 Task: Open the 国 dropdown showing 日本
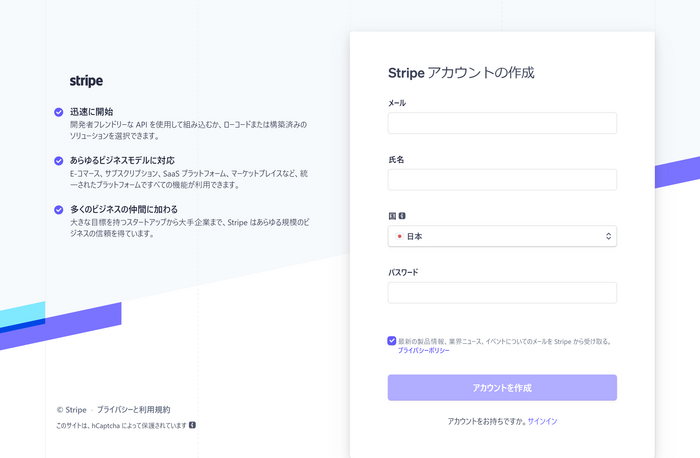click(x=502, y=236)
